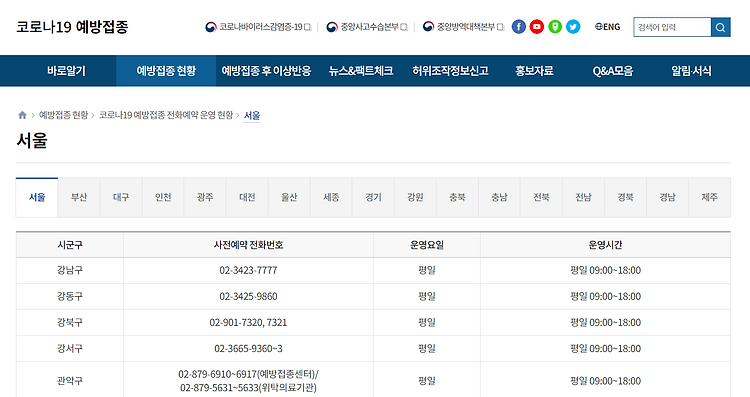The width and height of the screenshot is (750, 397).
Task: Click the 강북구 district cell
Action: (x=70, y=322)
